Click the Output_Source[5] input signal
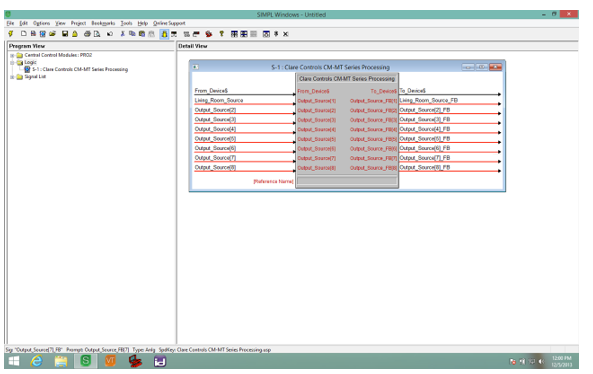This screenshot has height=374, width=593. pos(215,139)
